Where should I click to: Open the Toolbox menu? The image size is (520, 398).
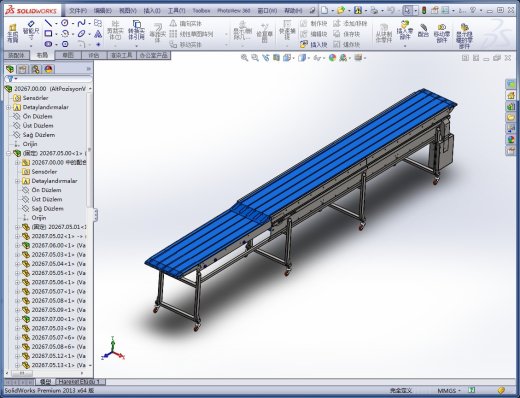click(201, 11)
